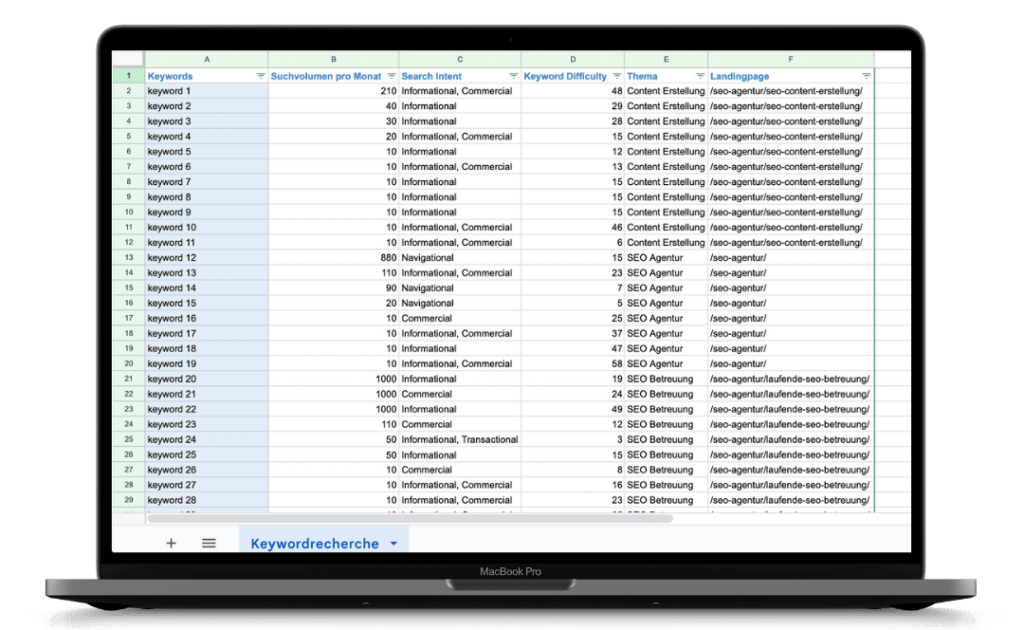Open the Suchvolumen pro Monat filter icon

click(x=391, y=76)
